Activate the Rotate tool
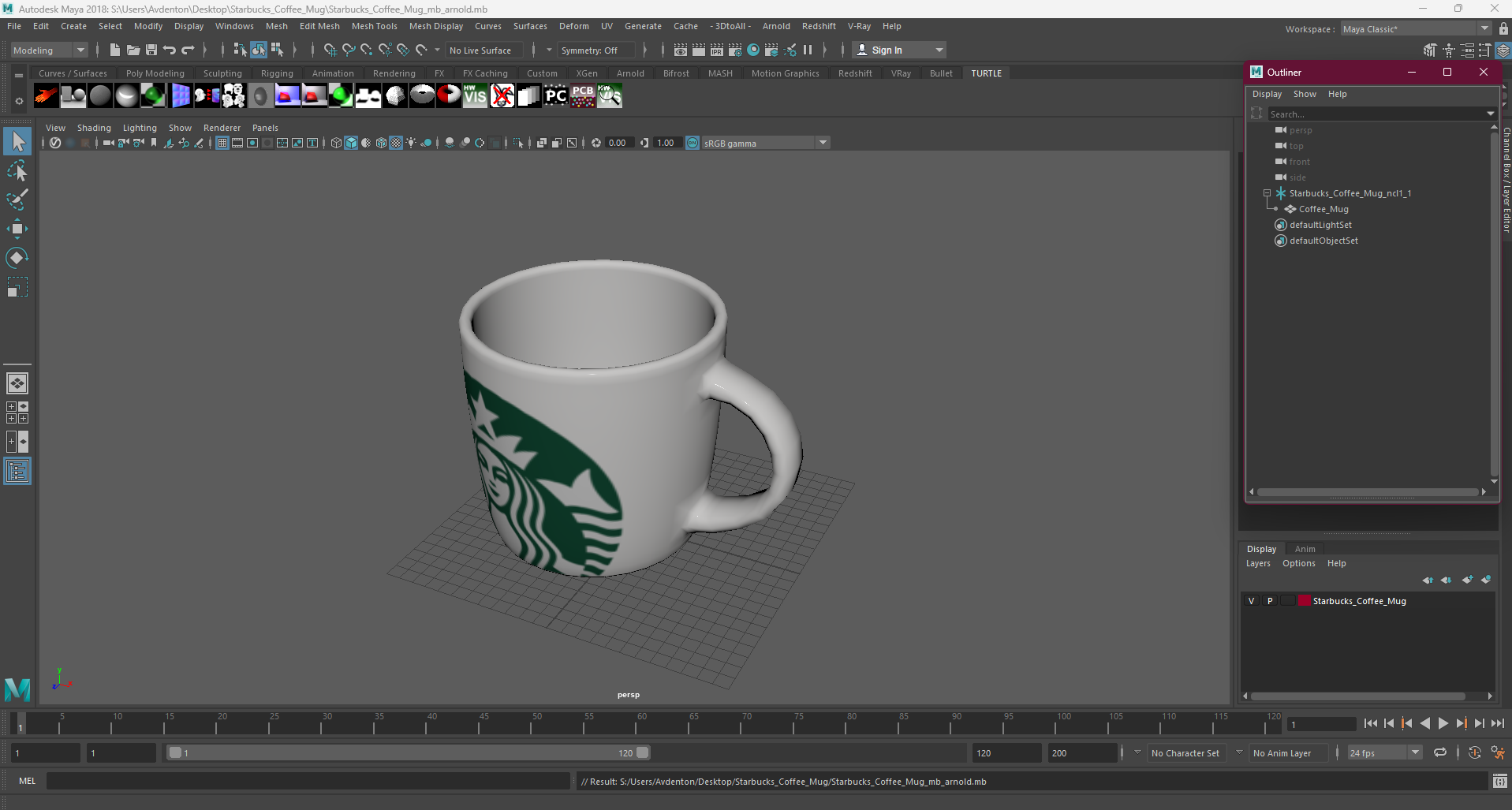This screenshot has width=1512, height=810. point(17,258)
